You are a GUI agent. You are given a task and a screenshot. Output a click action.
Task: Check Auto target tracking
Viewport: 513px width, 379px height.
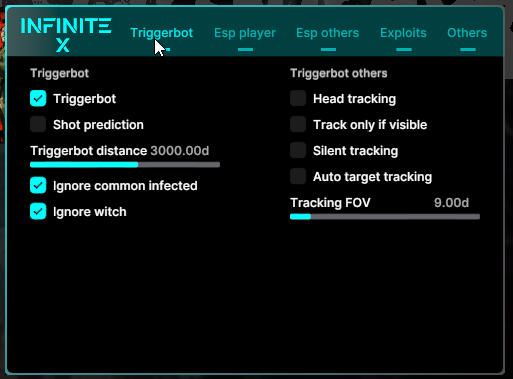click(298, 176)
